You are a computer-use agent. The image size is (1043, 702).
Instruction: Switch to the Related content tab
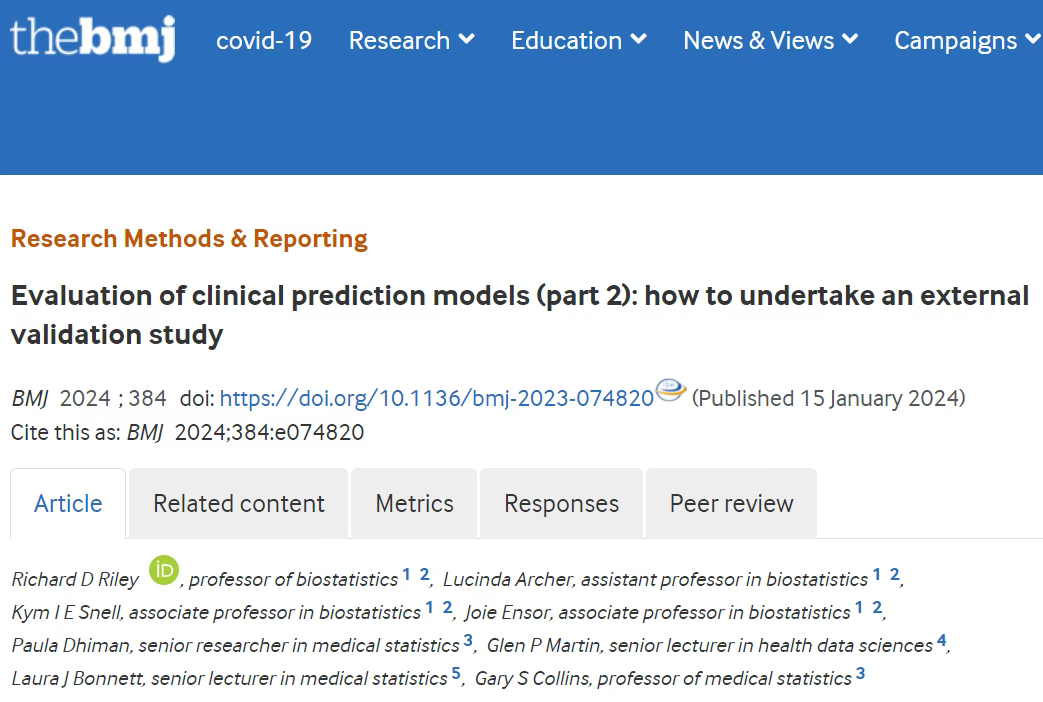pos(239,504)
